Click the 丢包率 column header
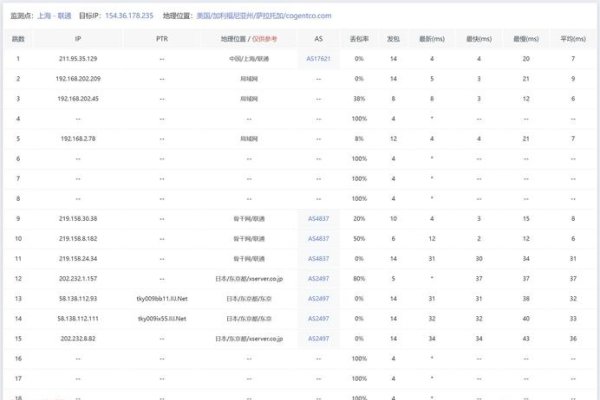 click(x=359, y=39)
